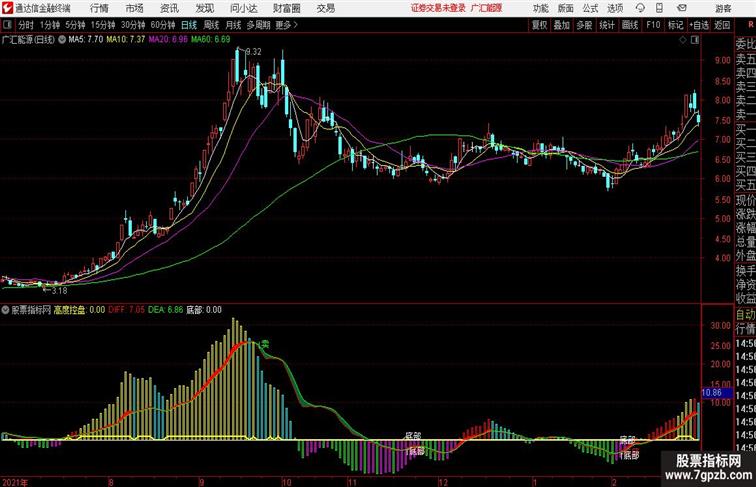Click the DIFF 7.05 value
The width and height of the screenshot is (756, 487).
127,310
